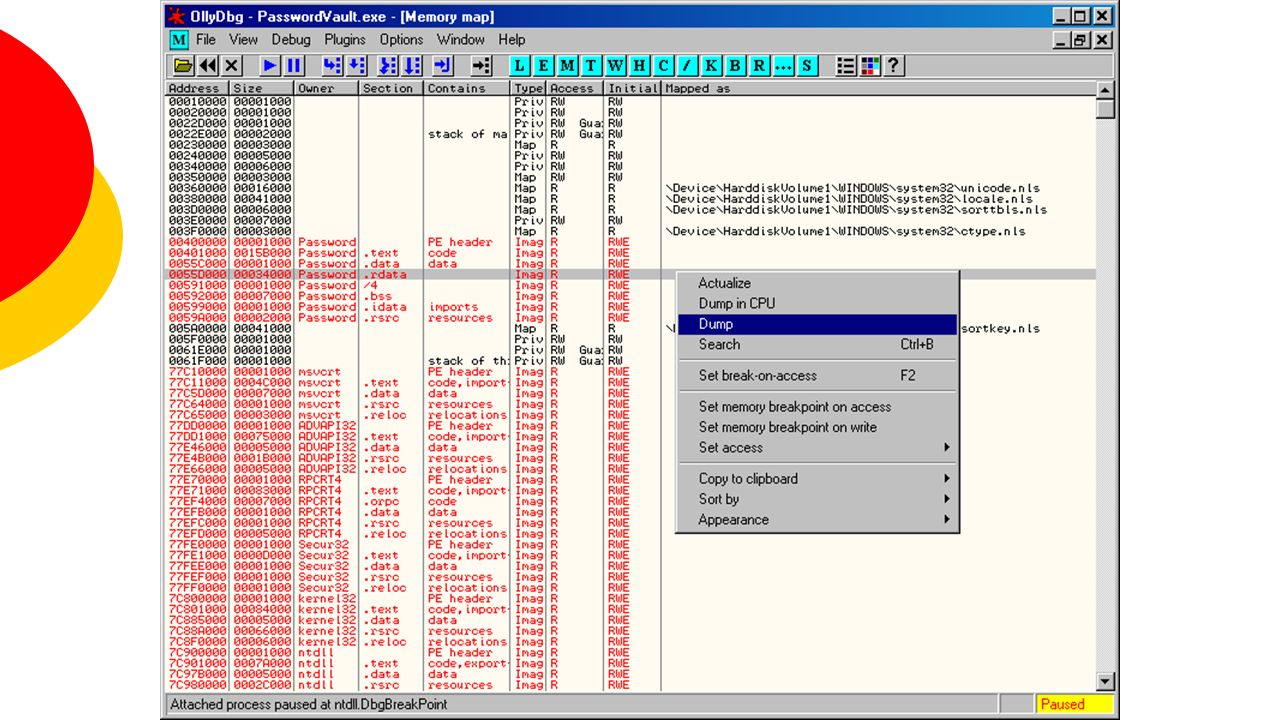Open the Debug menu
1280x720 pixels.
pos(291,40)
